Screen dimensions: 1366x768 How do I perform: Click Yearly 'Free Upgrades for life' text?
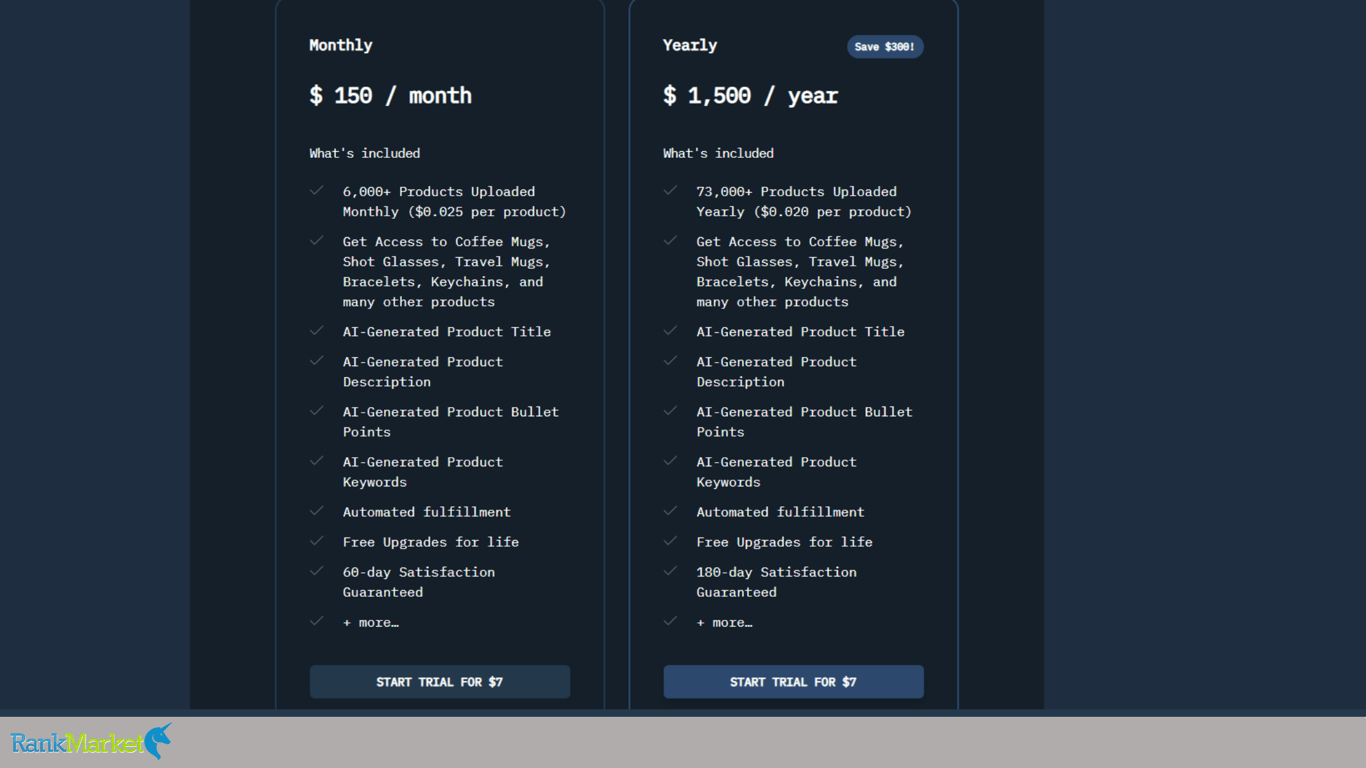pyautogui.click(x=785, y=542)
